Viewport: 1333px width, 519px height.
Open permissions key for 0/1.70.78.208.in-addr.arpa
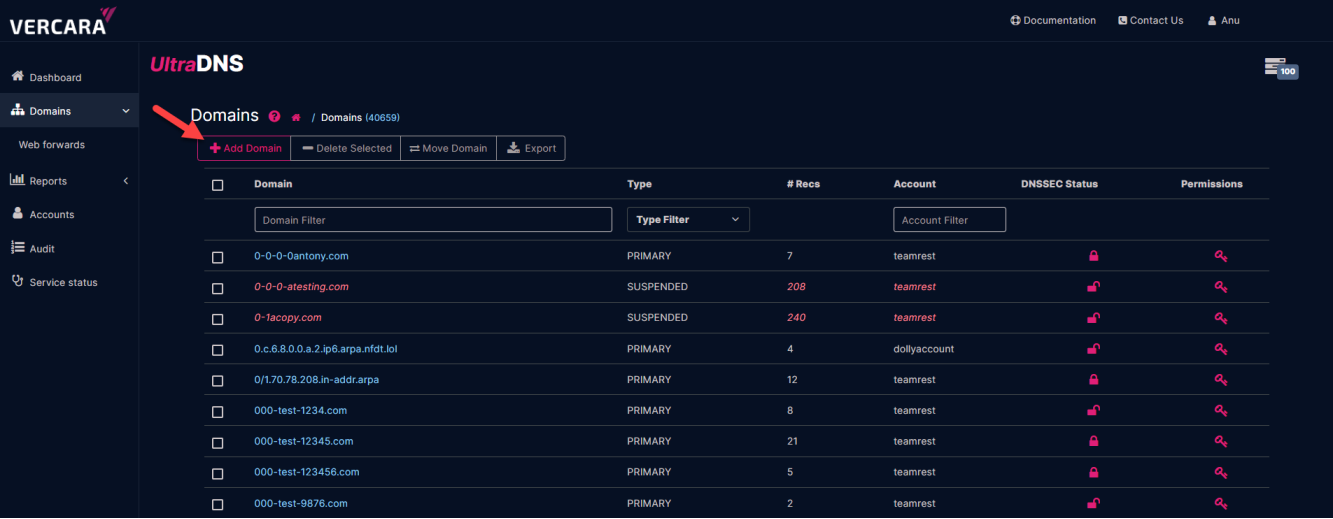(1221, 380)
